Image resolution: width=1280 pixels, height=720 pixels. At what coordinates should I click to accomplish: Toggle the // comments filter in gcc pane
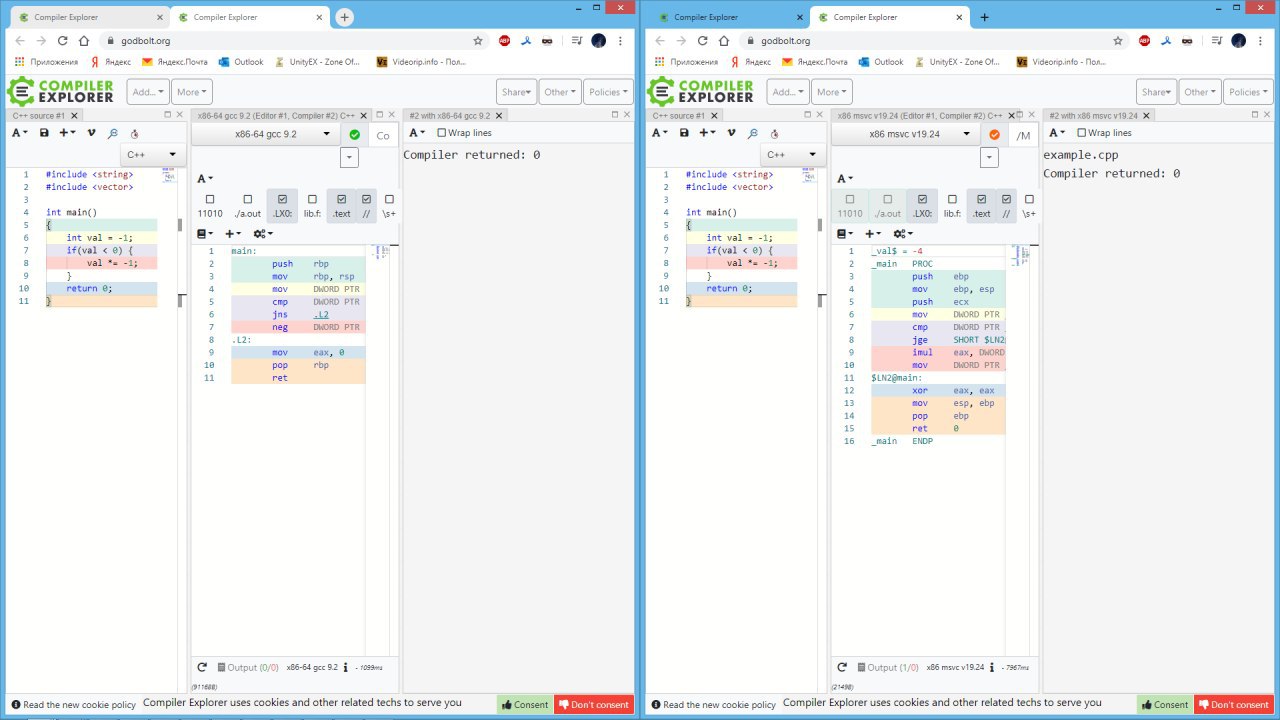coord(366,206)
